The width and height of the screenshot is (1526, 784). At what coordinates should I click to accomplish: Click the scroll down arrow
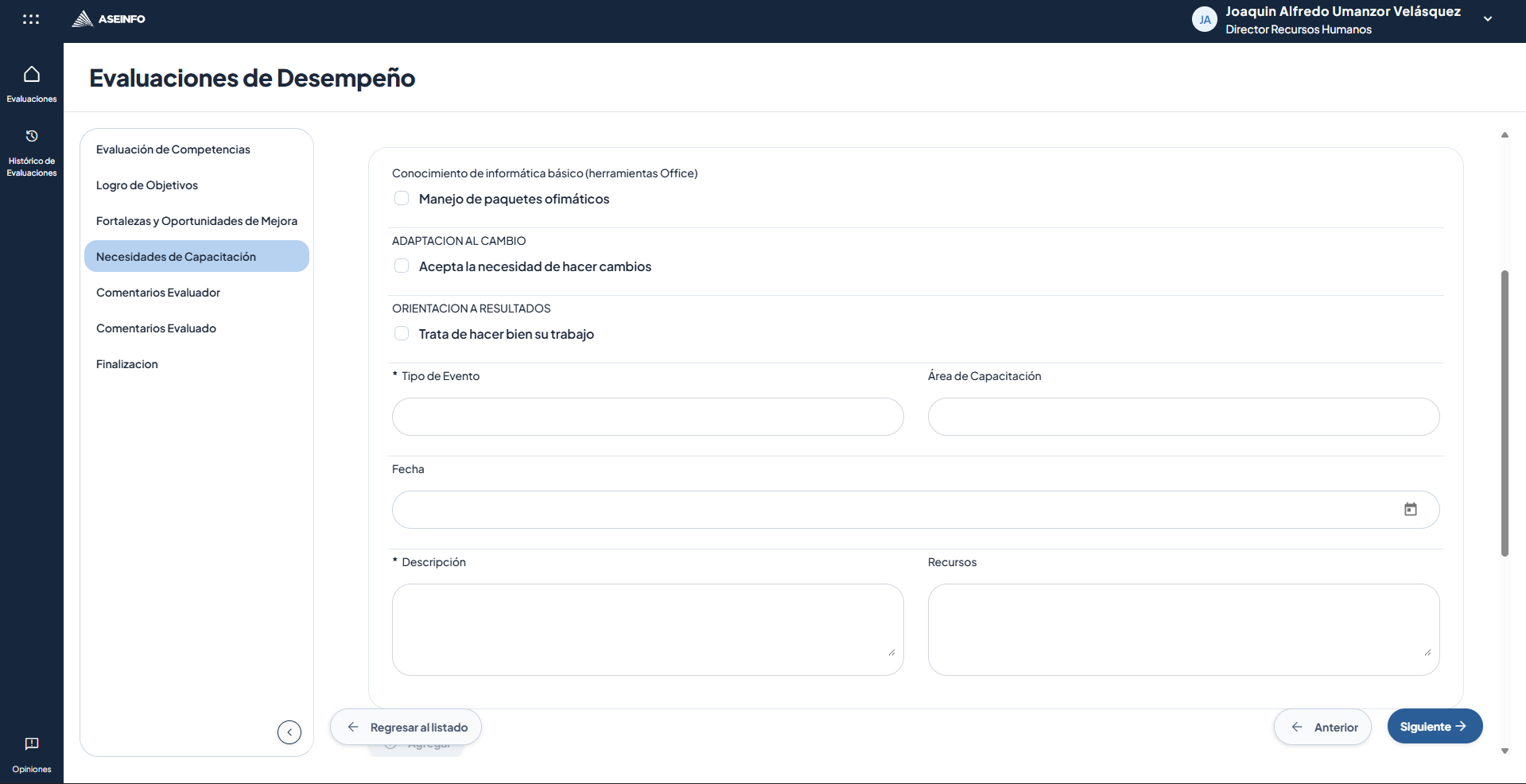click(1505, 751)
